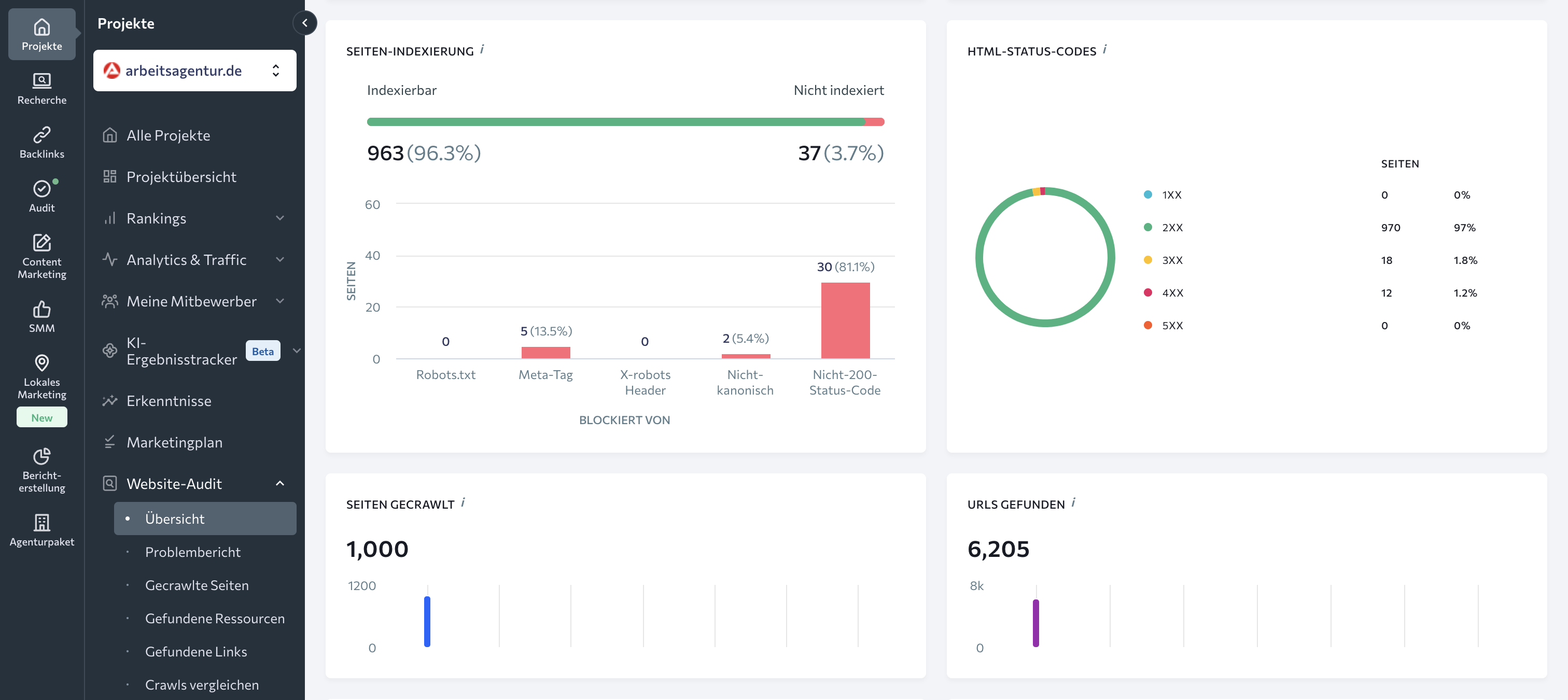This screenshot has height=700, width=1568.
Task: Expand Analytics & Traffic submenu
Action: (280, 259)
